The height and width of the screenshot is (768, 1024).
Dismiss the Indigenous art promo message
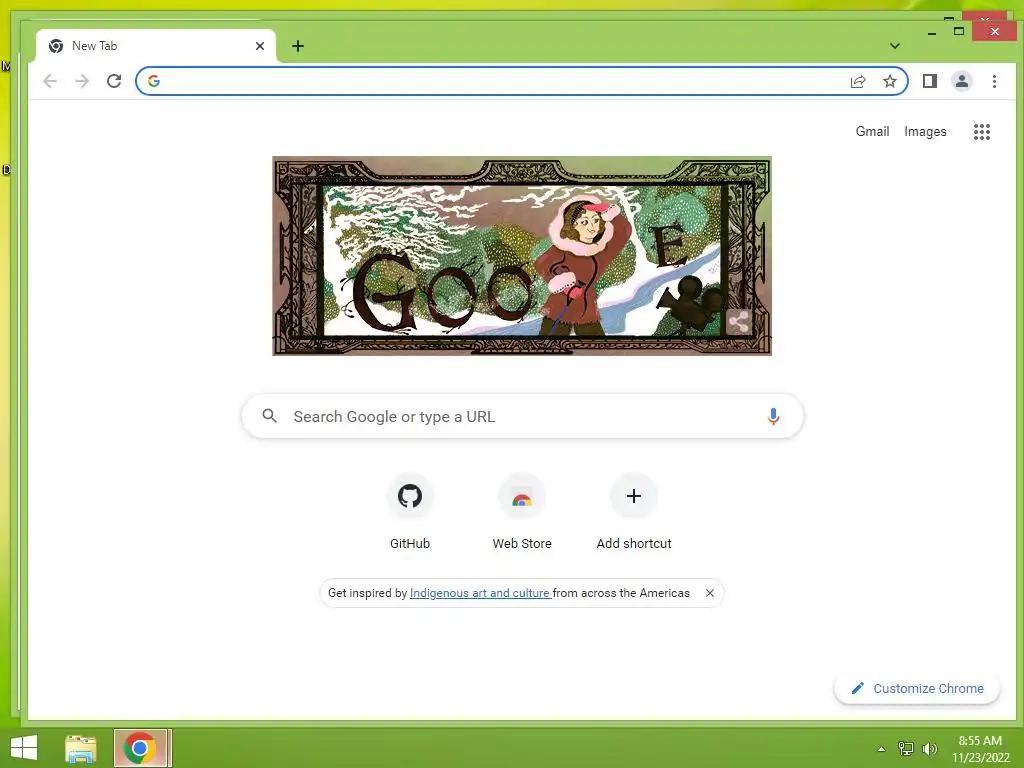710,593
